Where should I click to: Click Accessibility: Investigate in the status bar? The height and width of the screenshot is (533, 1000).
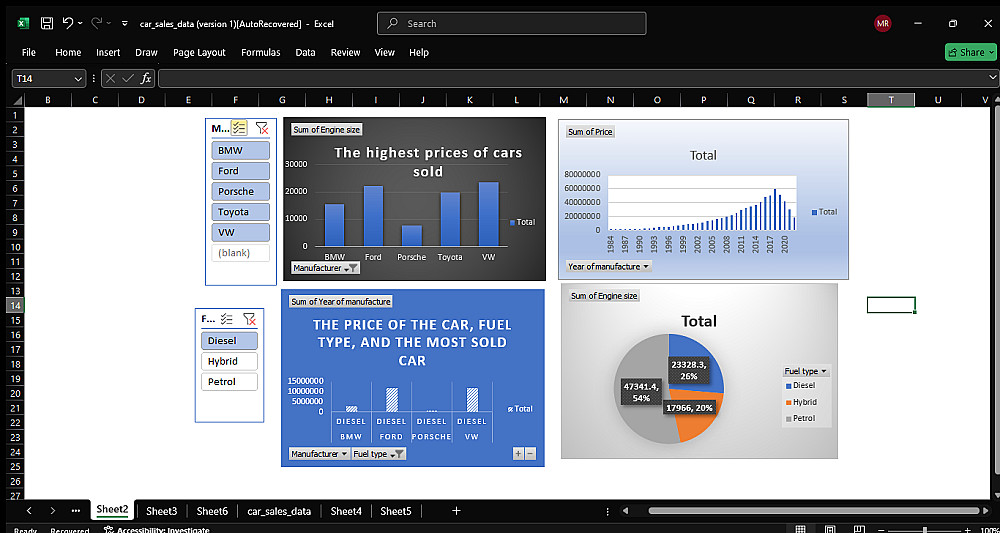tap(156, 530)
